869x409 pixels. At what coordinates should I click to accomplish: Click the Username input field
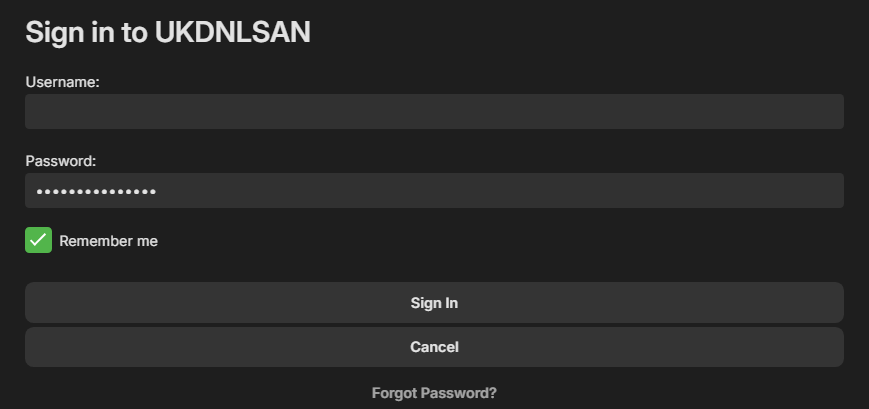coord(434,112)
